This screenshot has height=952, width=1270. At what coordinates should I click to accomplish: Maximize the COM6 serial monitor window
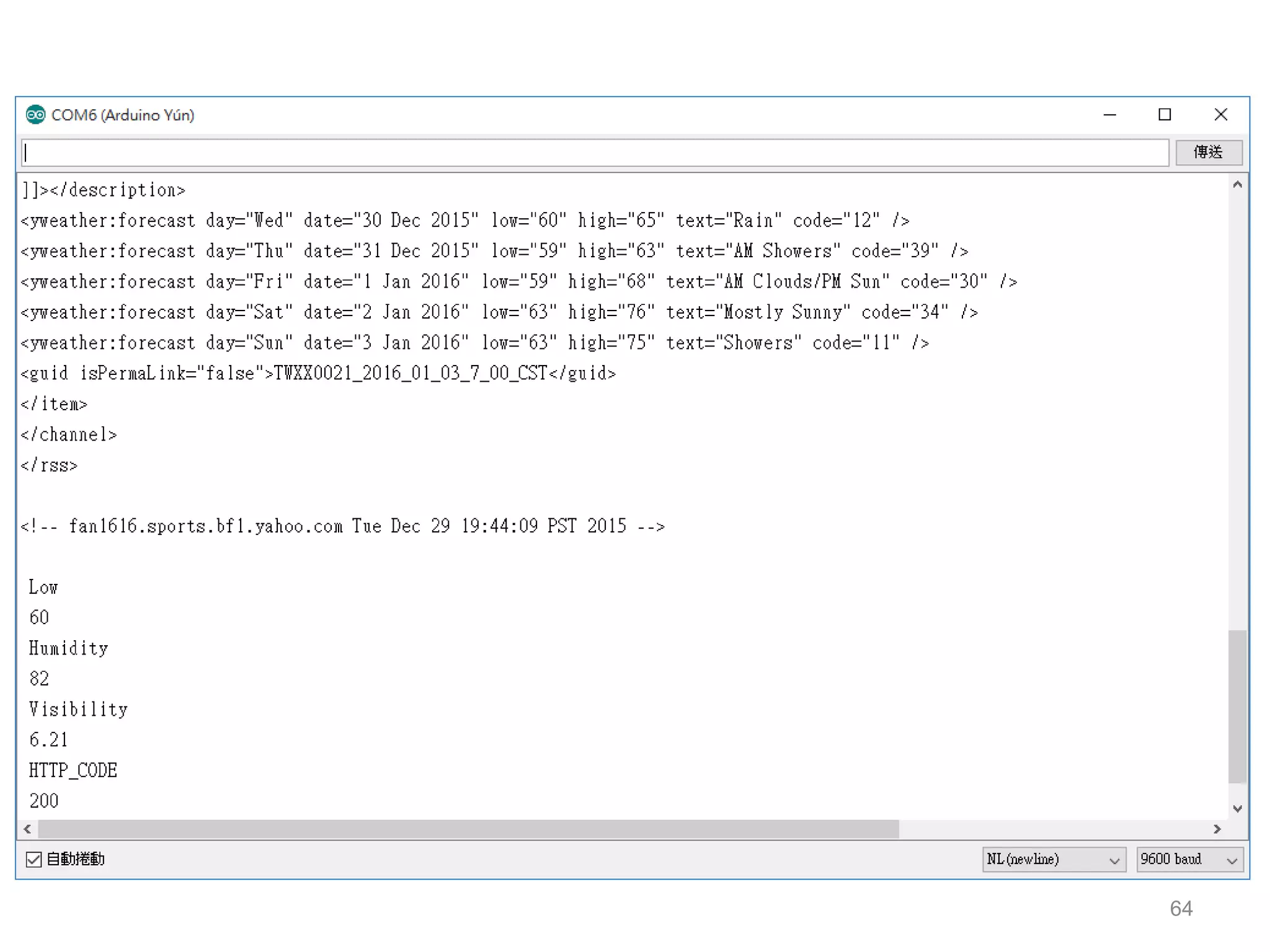click(1165, 115)
